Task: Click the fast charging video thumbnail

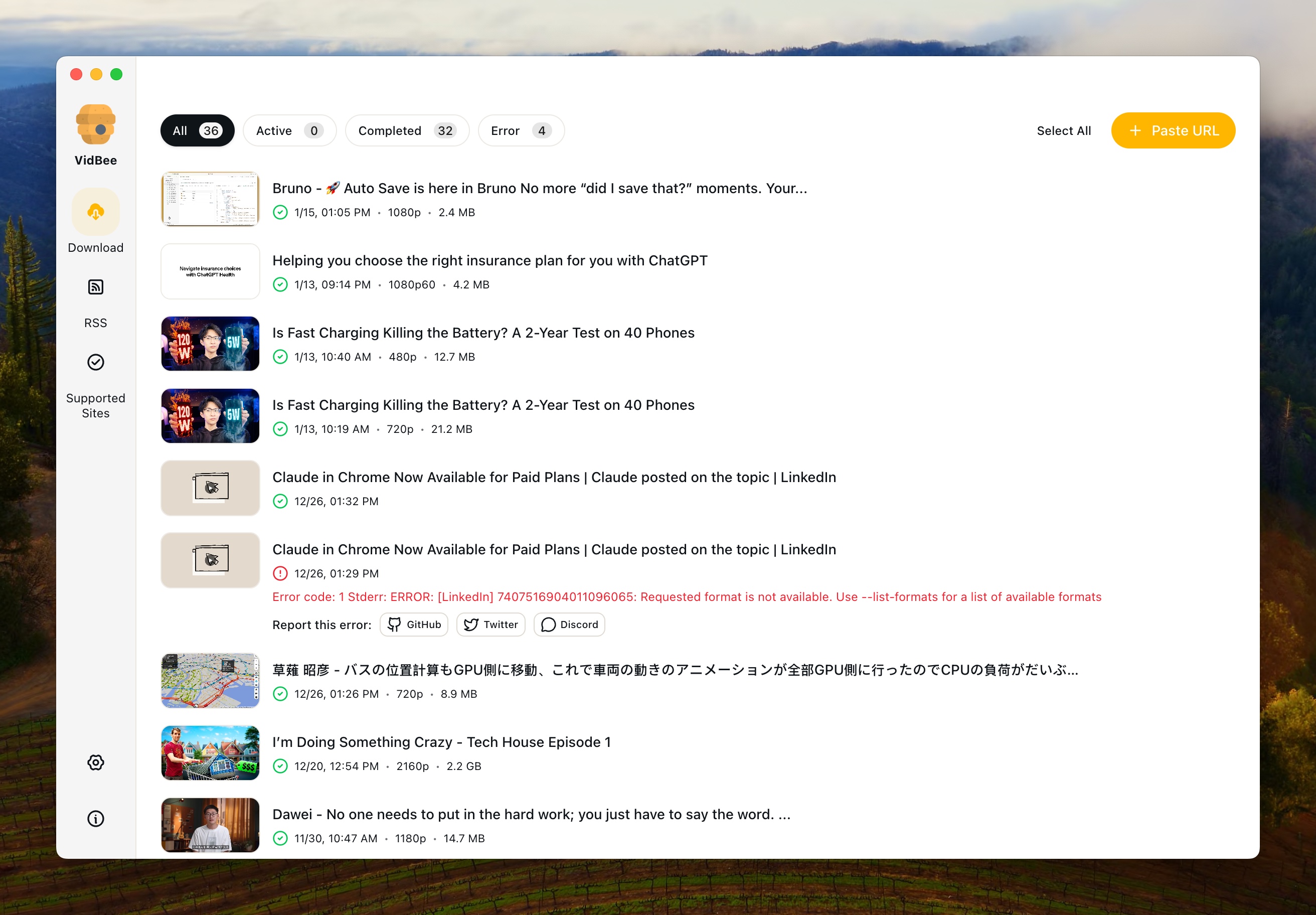Action: (210, 344)
